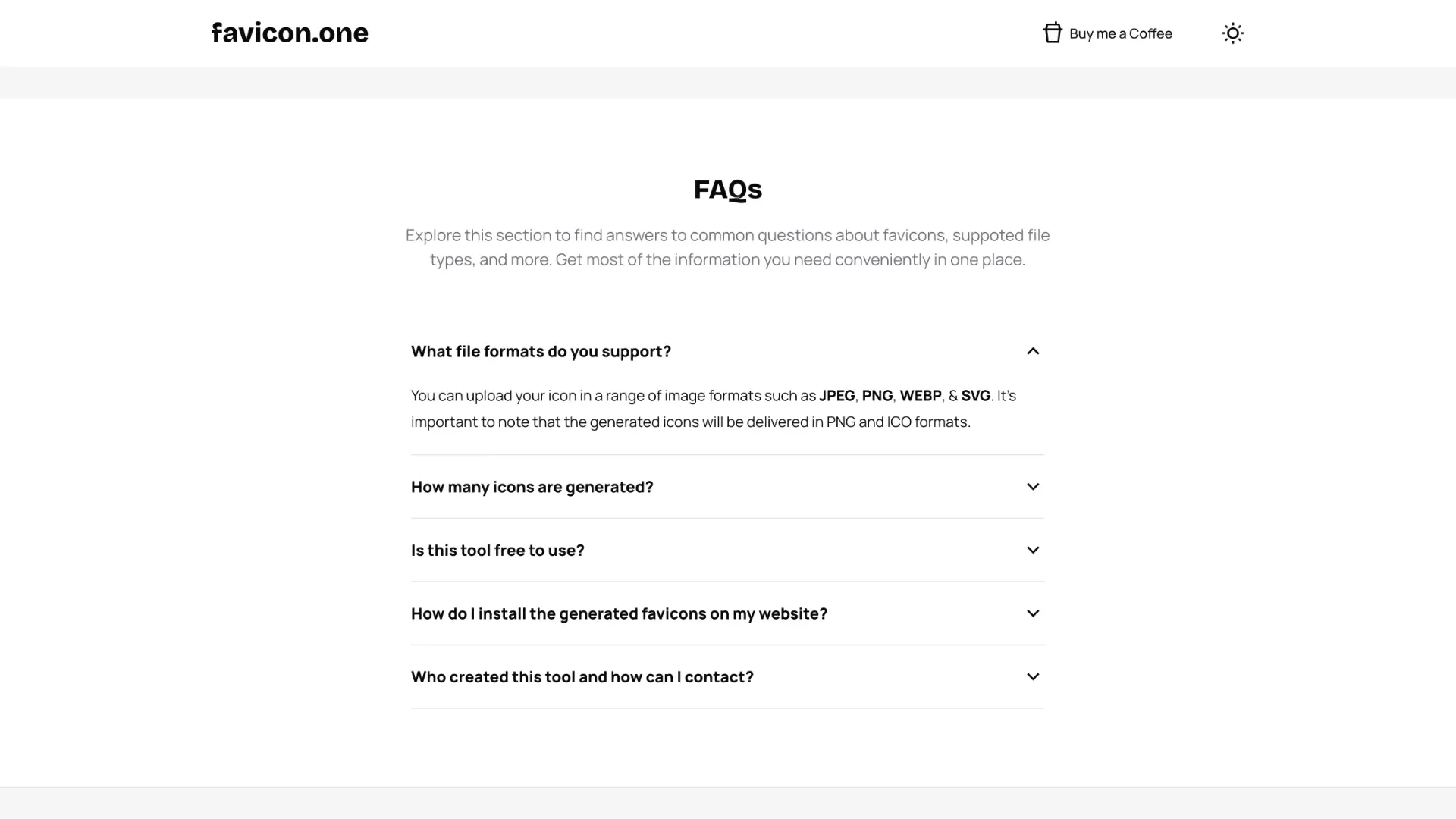The width and height of the screenshot is (1456, 819).
Task: Click the "How do I install the generated favicons" text
Action: (x=619, y=613)
